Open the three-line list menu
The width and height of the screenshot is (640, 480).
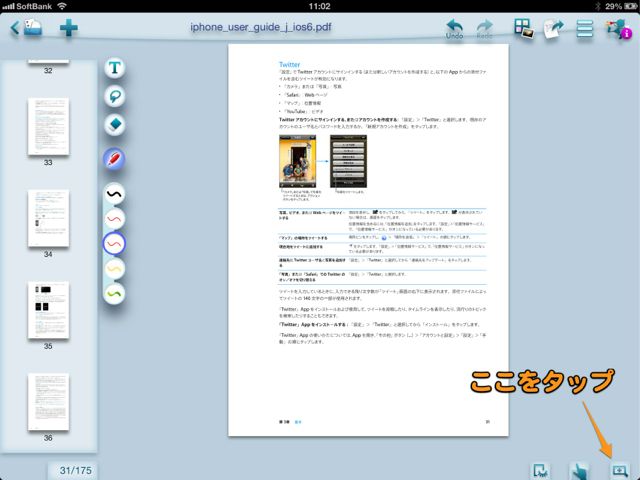(585, 29)
